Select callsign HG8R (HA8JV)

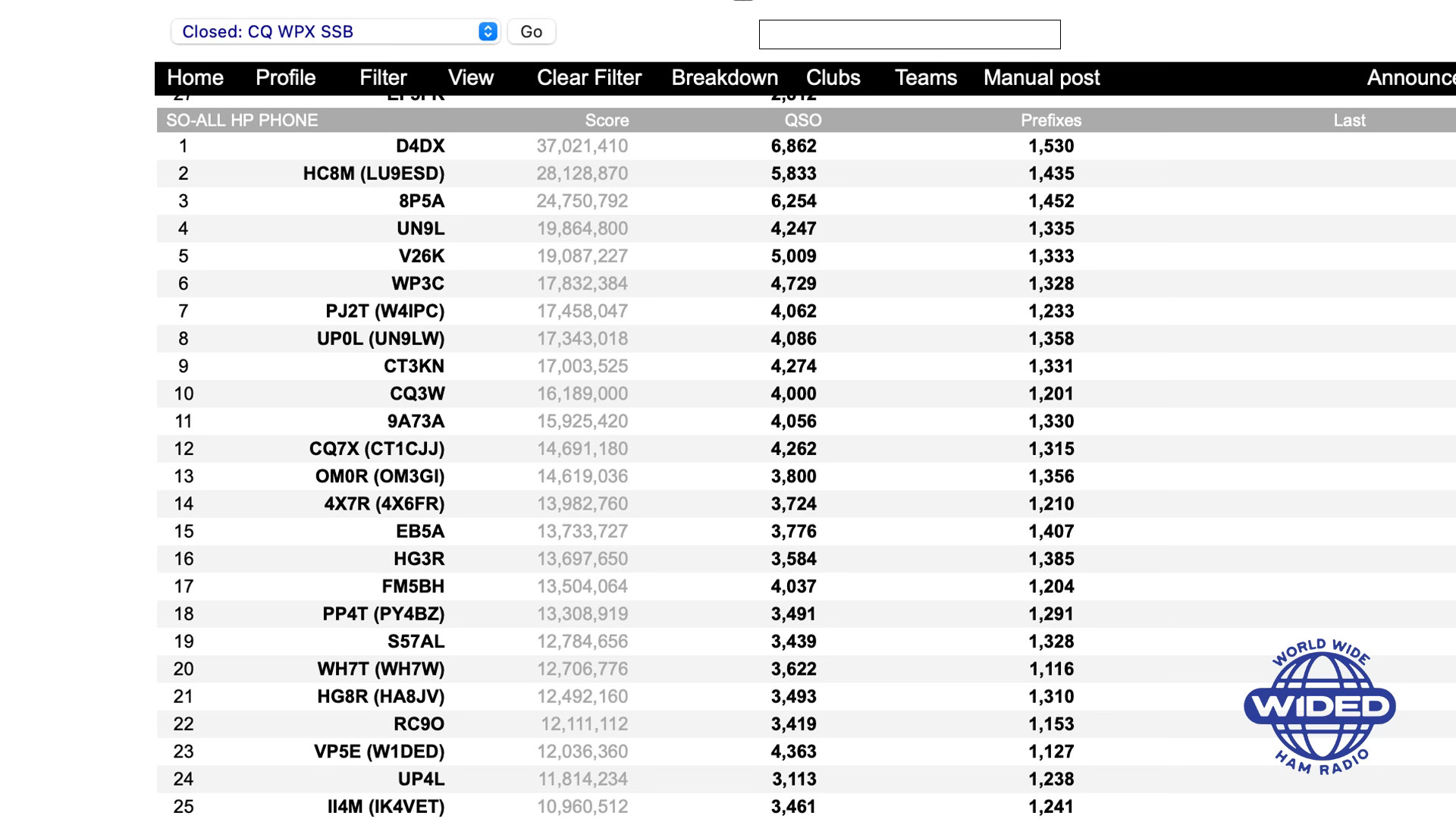381,696
